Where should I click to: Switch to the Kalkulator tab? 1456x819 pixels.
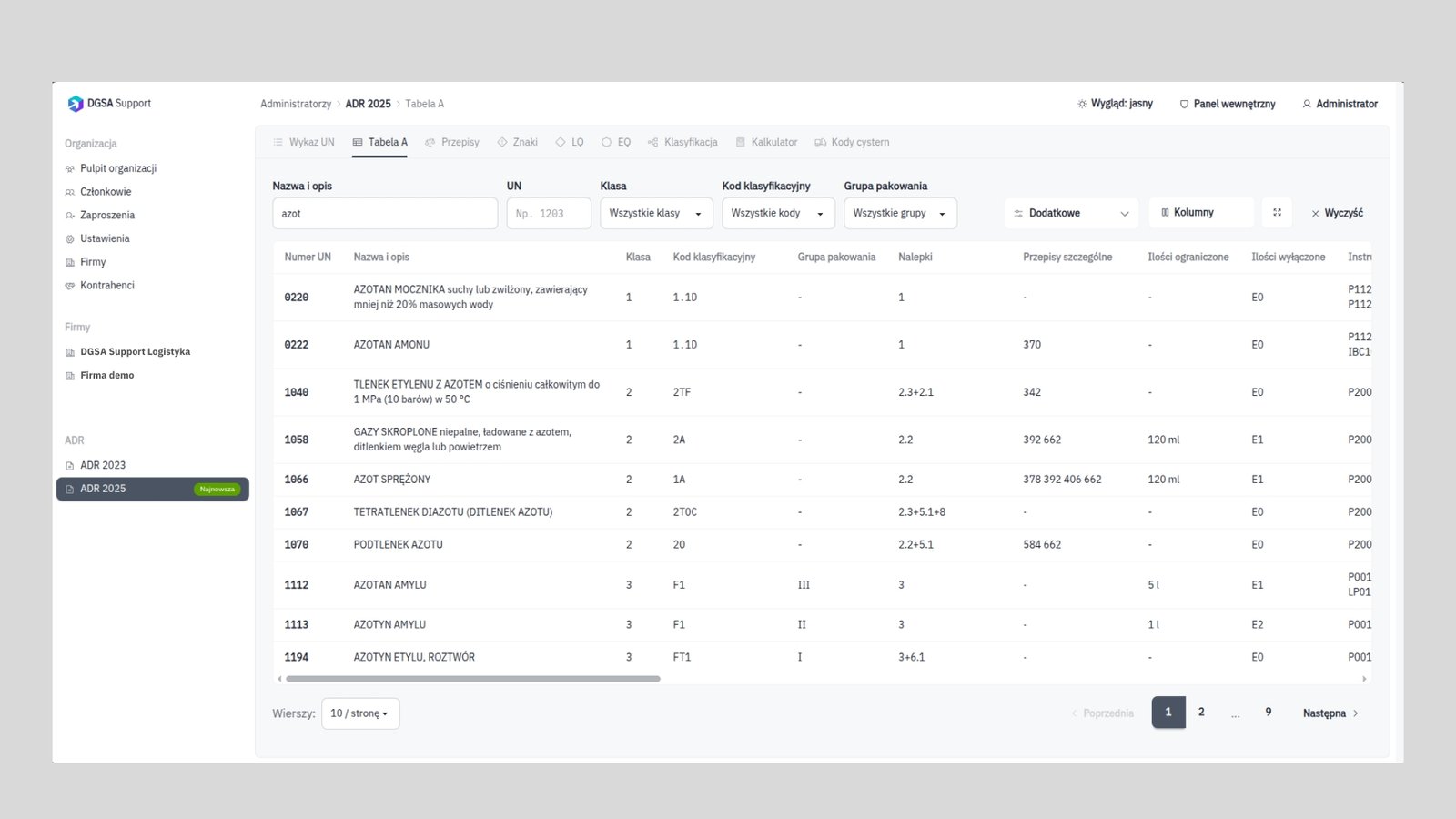click(x=766, y=142)
